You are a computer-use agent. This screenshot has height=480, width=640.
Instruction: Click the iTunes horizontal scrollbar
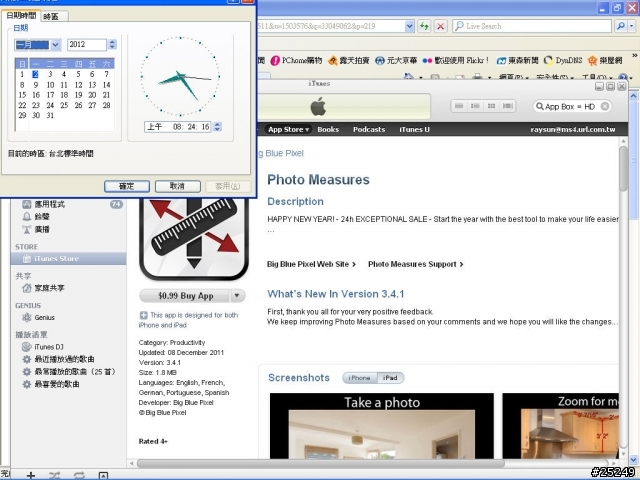[x=320, y=464]
